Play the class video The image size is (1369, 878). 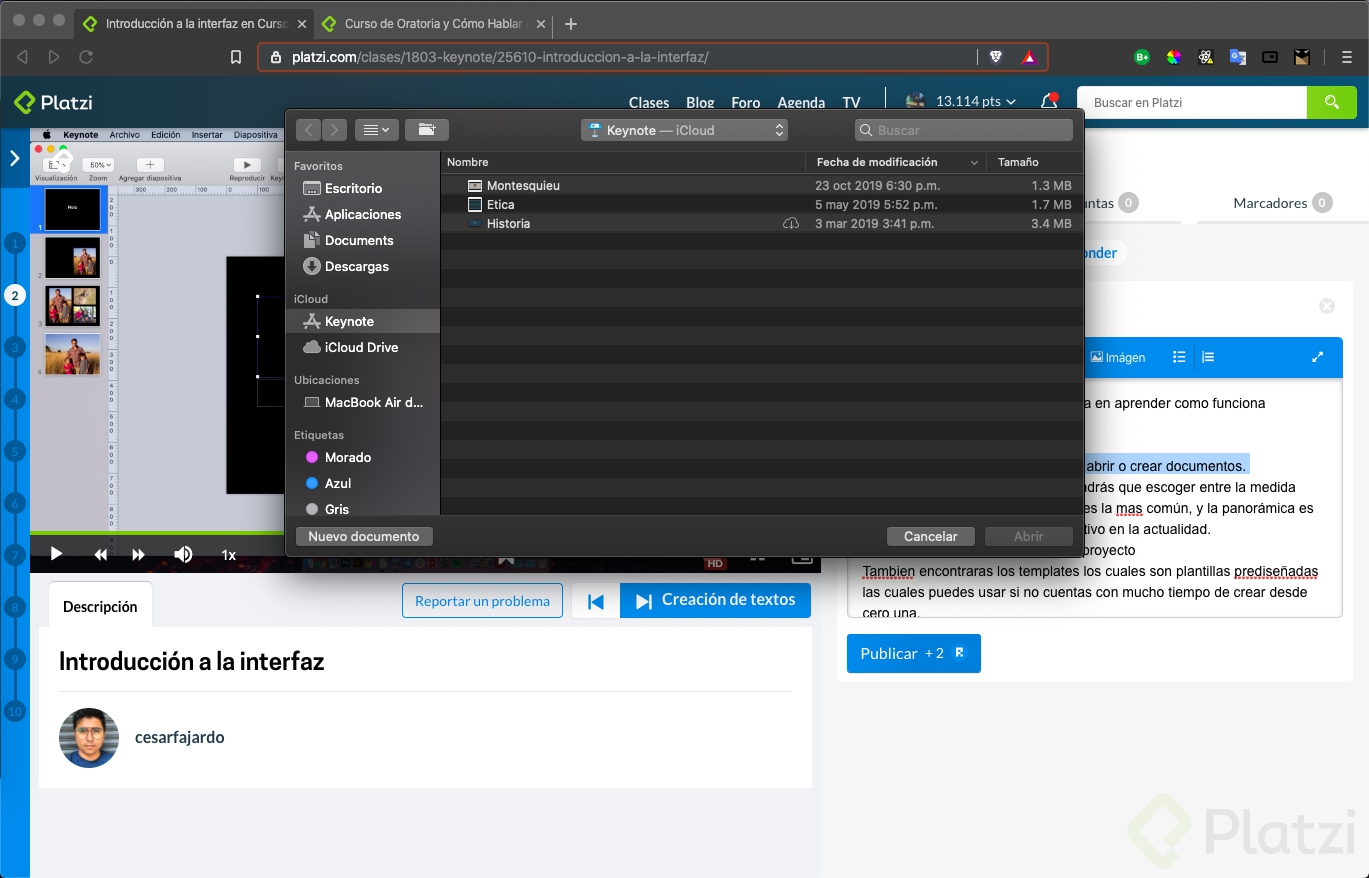pos(56,554)
